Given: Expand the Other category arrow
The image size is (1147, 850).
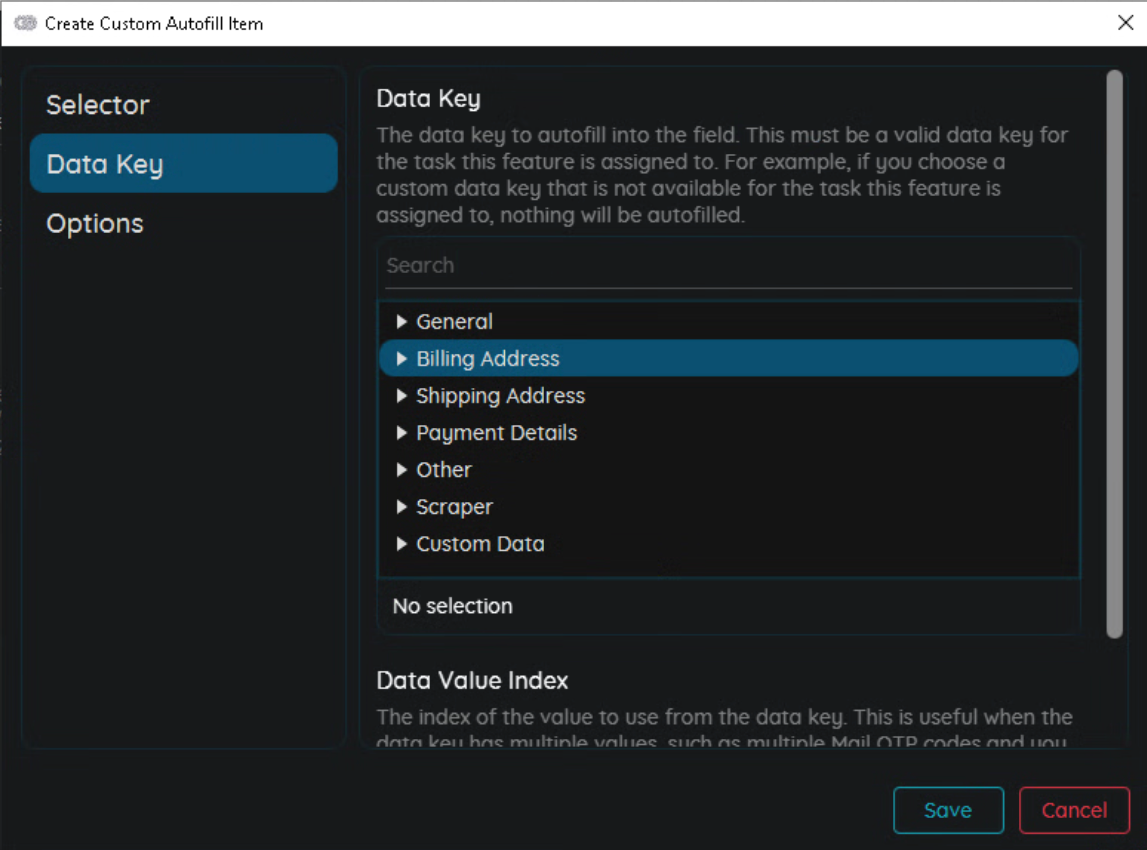Looking at the screenshot, I should pyautogui.click(x=402, y=470).
